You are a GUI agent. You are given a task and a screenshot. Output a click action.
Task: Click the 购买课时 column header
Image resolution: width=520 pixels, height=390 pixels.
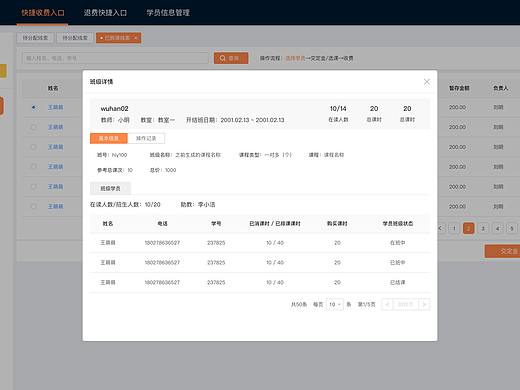[x=337, y=224]
